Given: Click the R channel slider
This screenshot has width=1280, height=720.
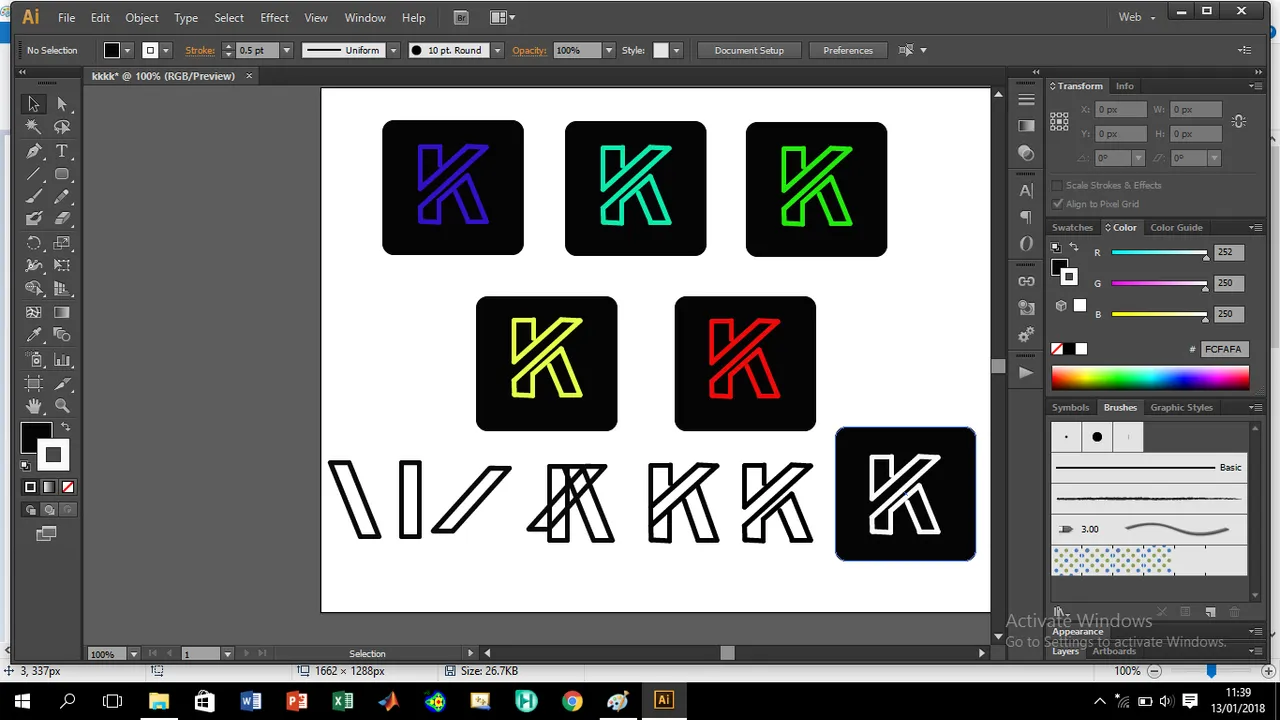Looking at the screenshot, I should tap(1158, 253).
